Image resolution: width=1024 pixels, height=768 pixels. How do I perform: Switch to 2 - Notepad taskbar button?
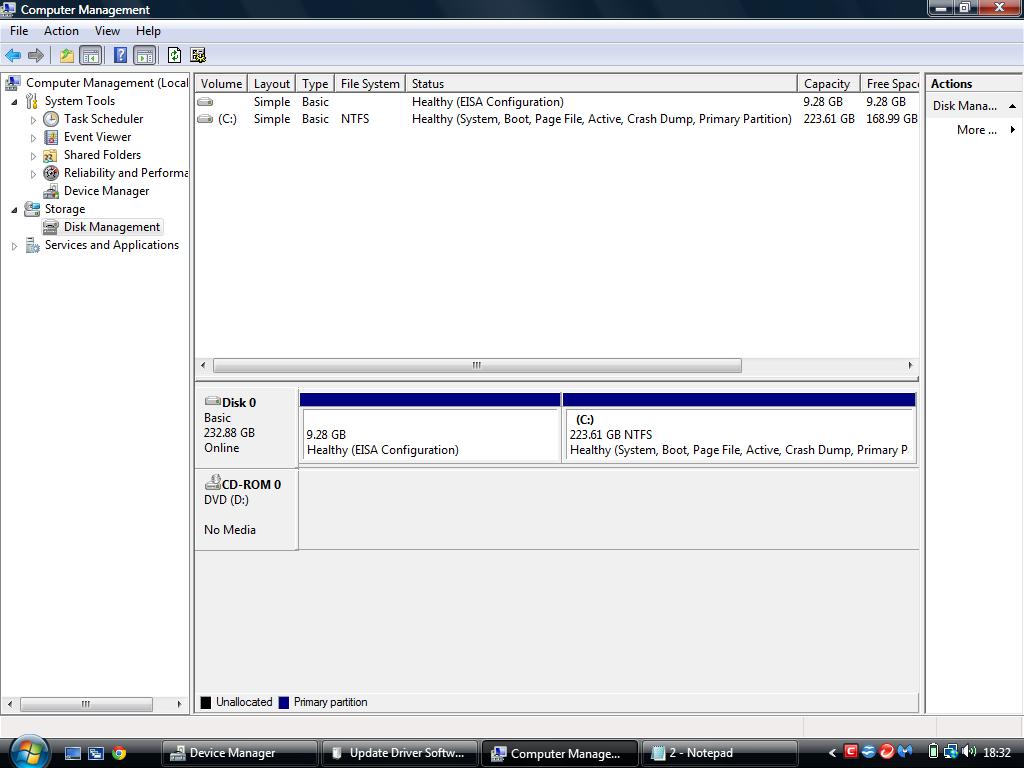tap(720, 753)
